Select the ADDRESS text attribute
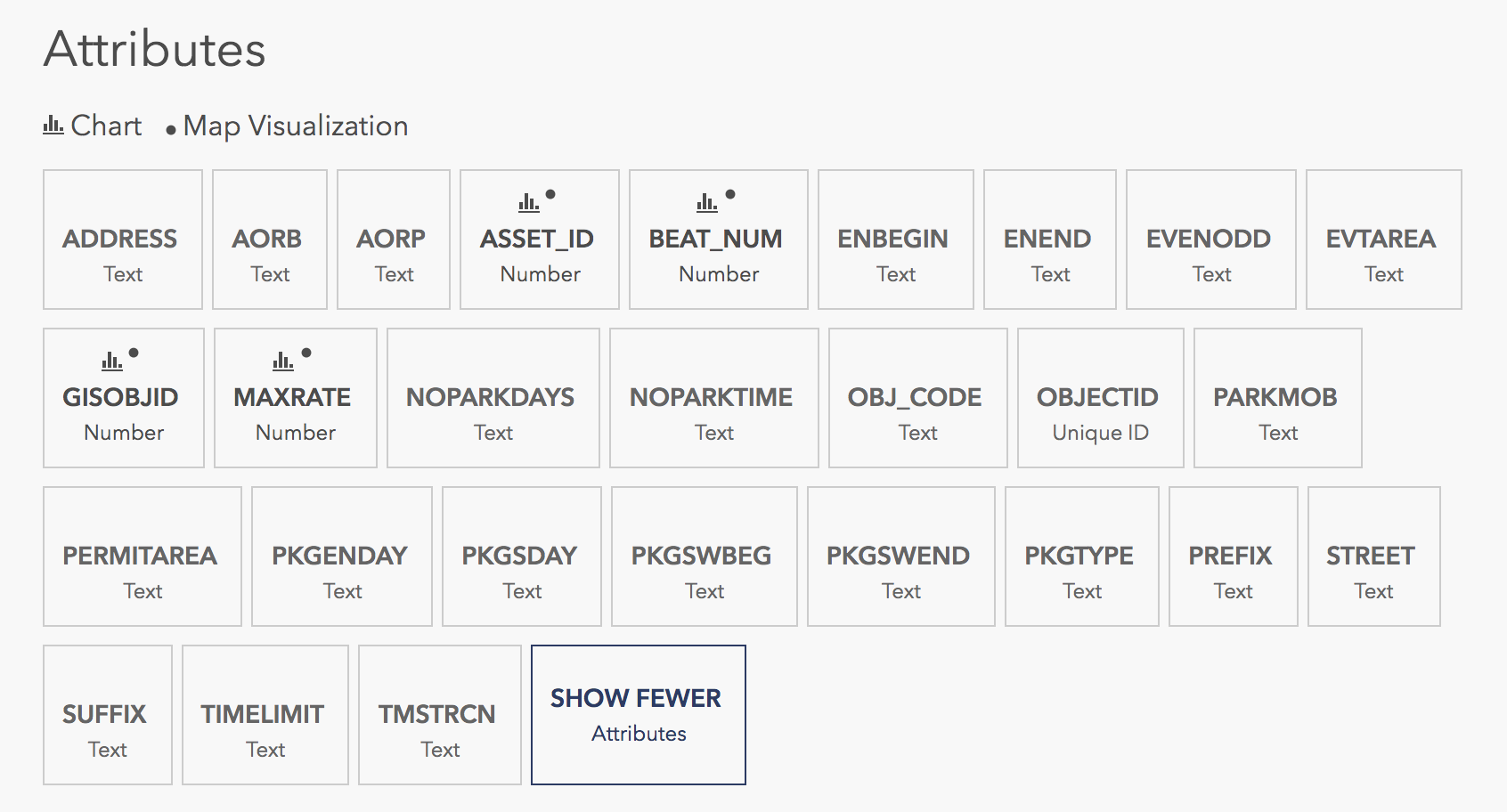 pos(123,240)
